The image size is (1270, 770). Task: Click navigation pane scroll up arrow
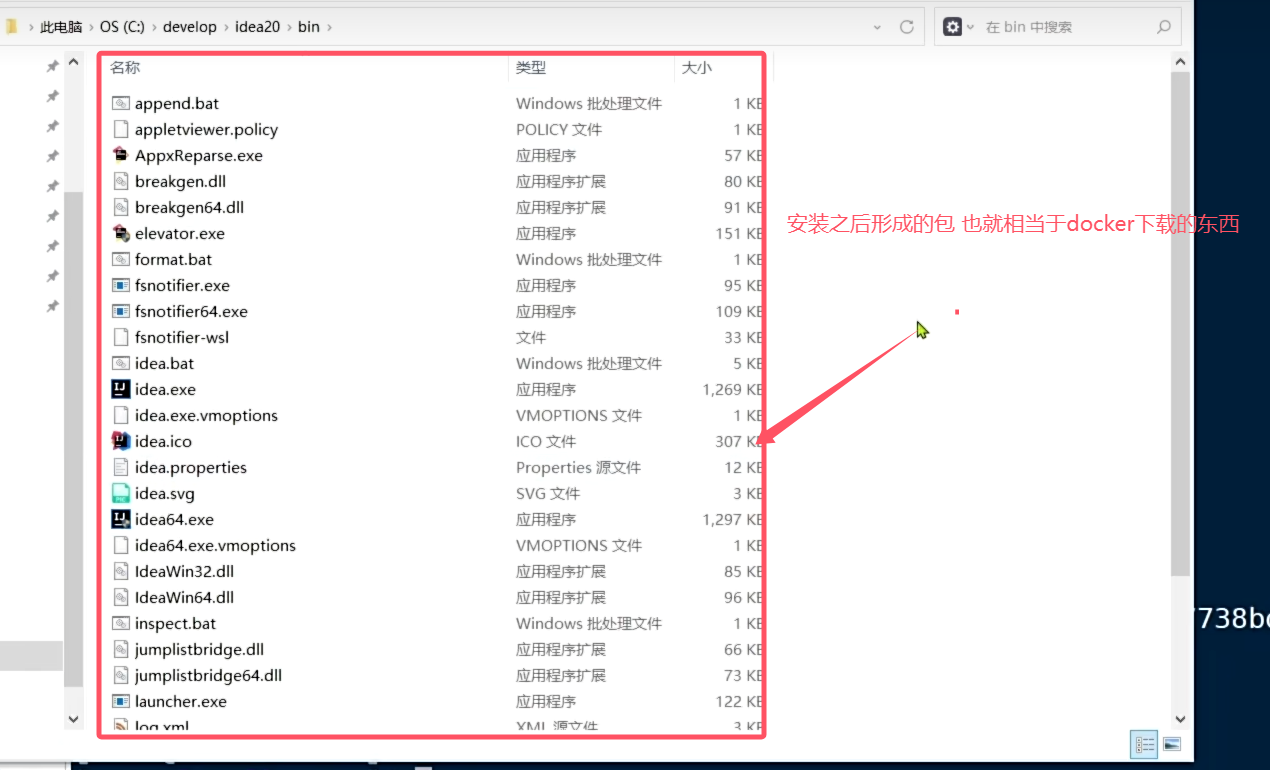pyautogui.click(x=74, y=62)
